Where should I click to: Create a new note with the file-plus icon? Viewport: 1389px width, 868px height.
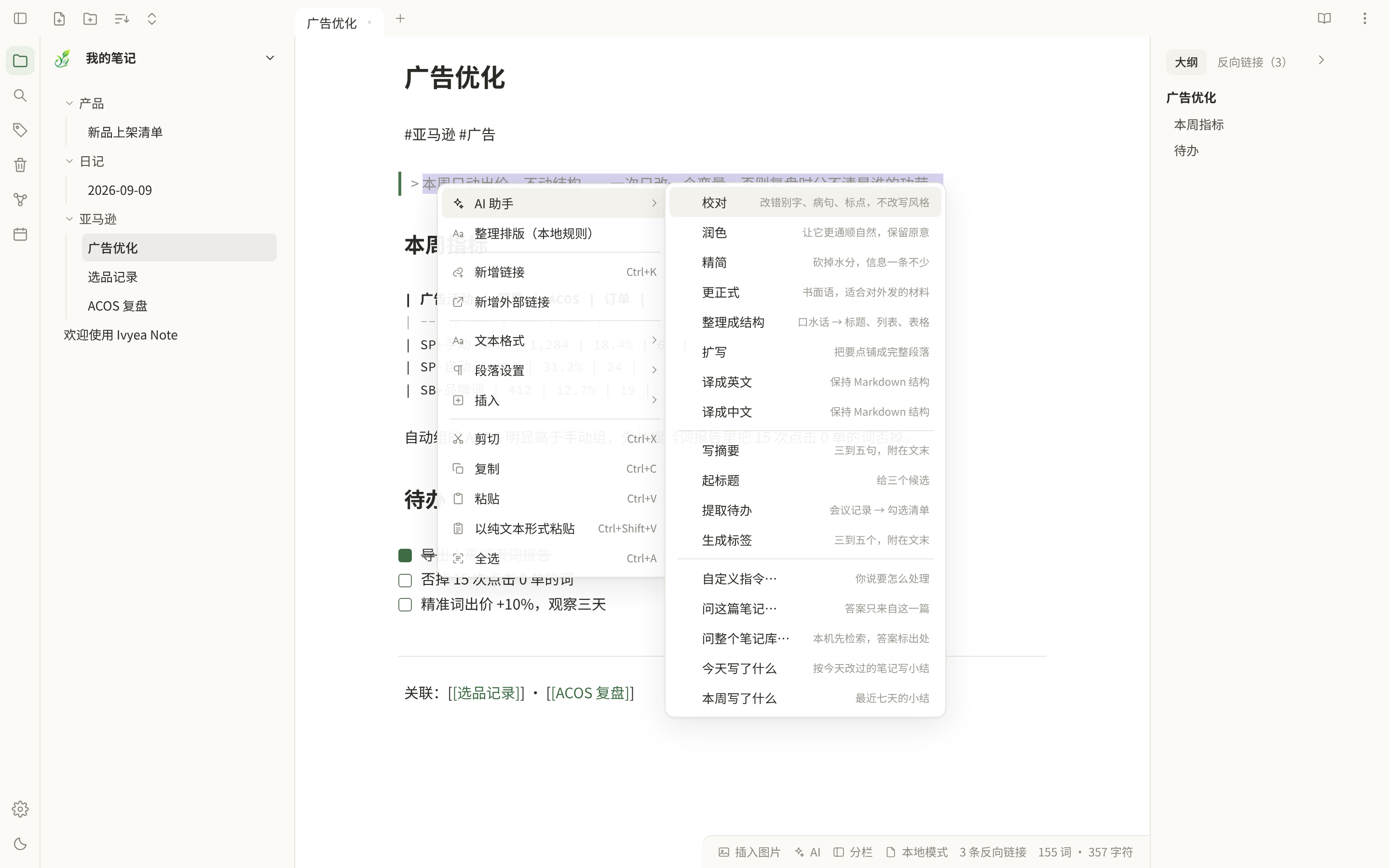click(x=59, y=18)
